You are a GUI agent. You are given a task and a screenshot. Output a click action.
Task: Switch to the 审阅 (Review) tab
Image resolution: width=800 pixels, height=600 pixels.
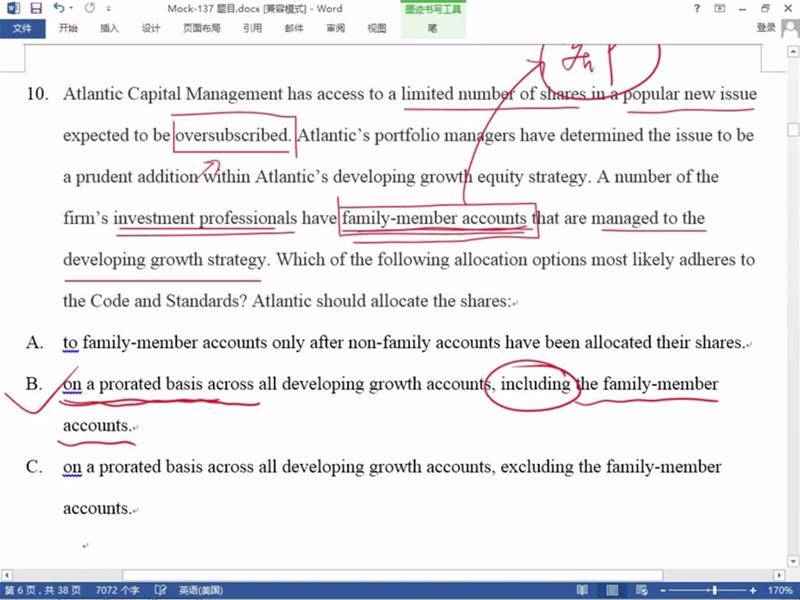(335, 28)
